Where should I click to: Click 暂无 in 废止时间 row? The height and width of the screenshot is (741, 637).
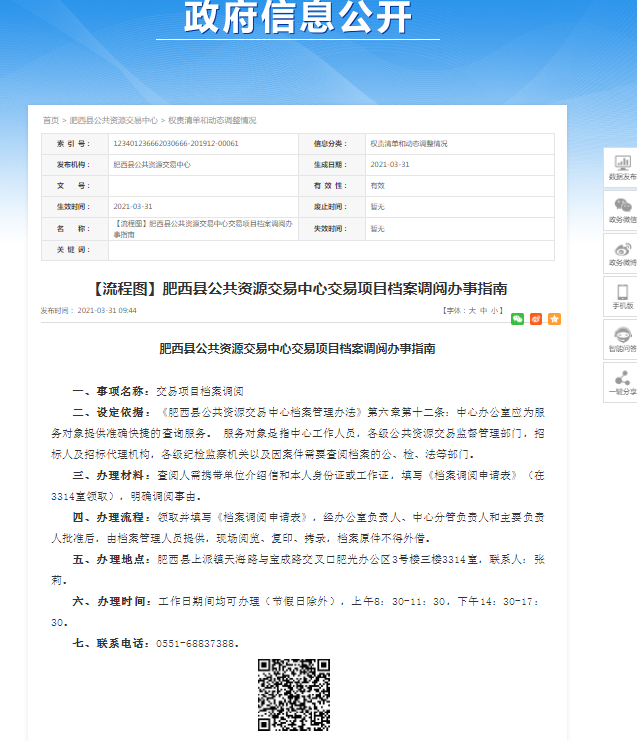click(x=378, y=207)
